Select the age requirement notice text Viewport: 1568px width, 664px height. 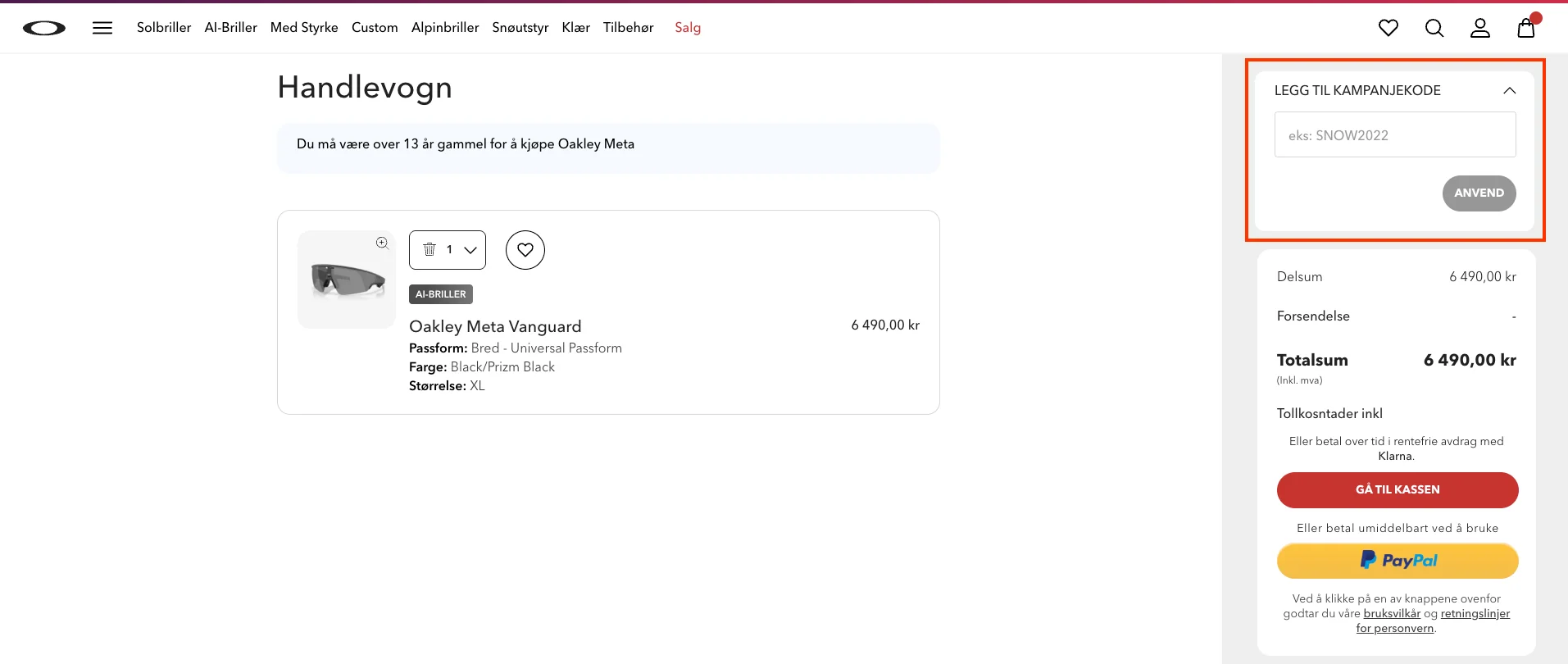[466, 144]
